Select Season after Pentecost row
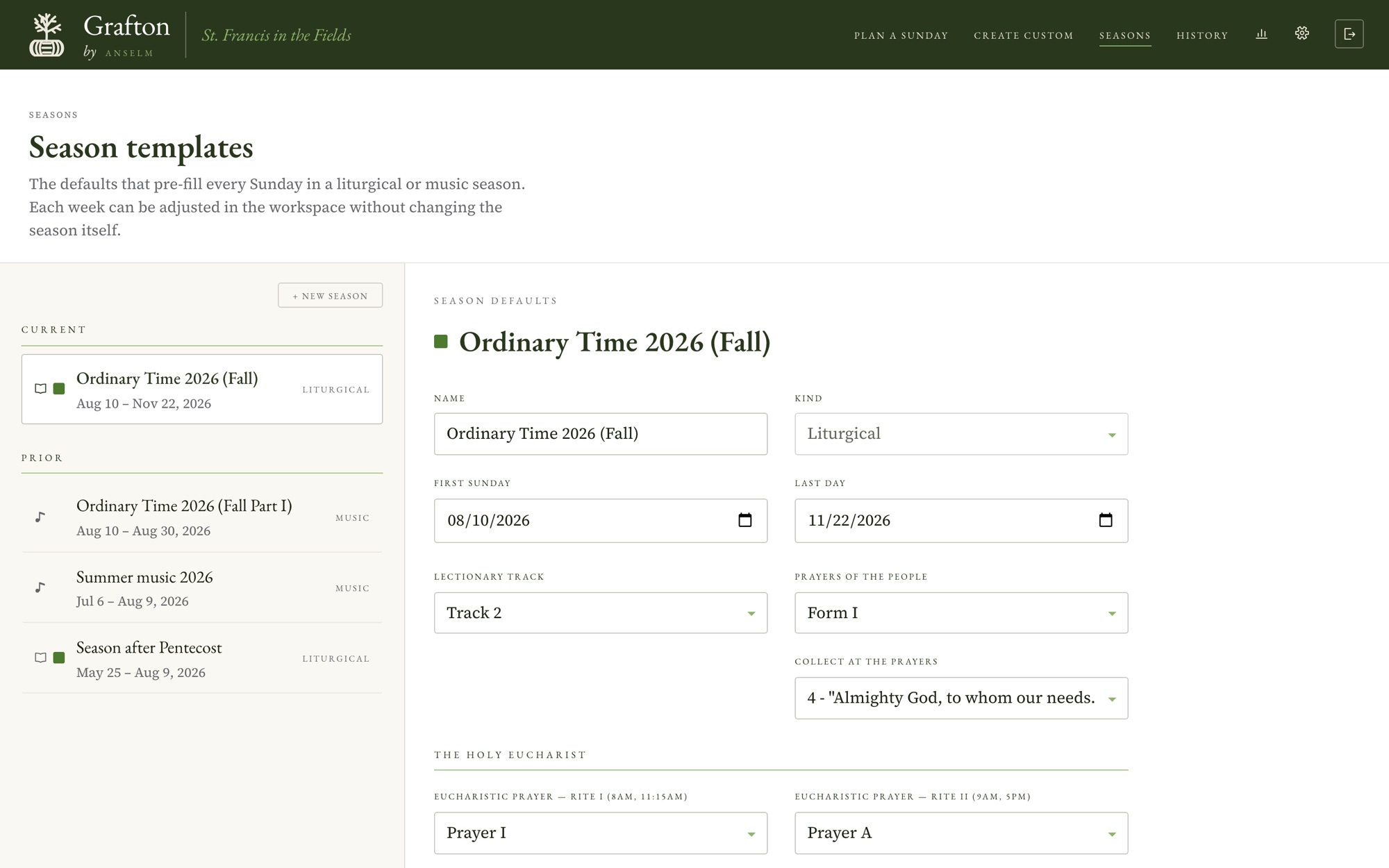This screenshot has width=1389, height=868. click(202, 658)
